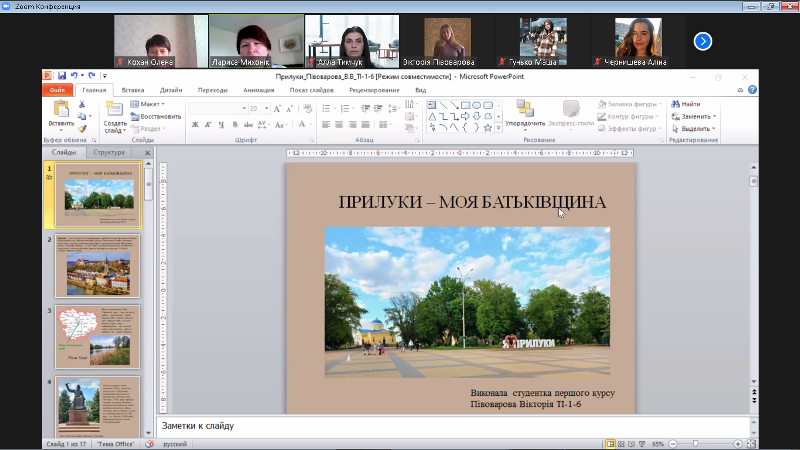Click the Save icon in quick access toolbar
This screenshot has height=450, width=800.
[61, 76]
